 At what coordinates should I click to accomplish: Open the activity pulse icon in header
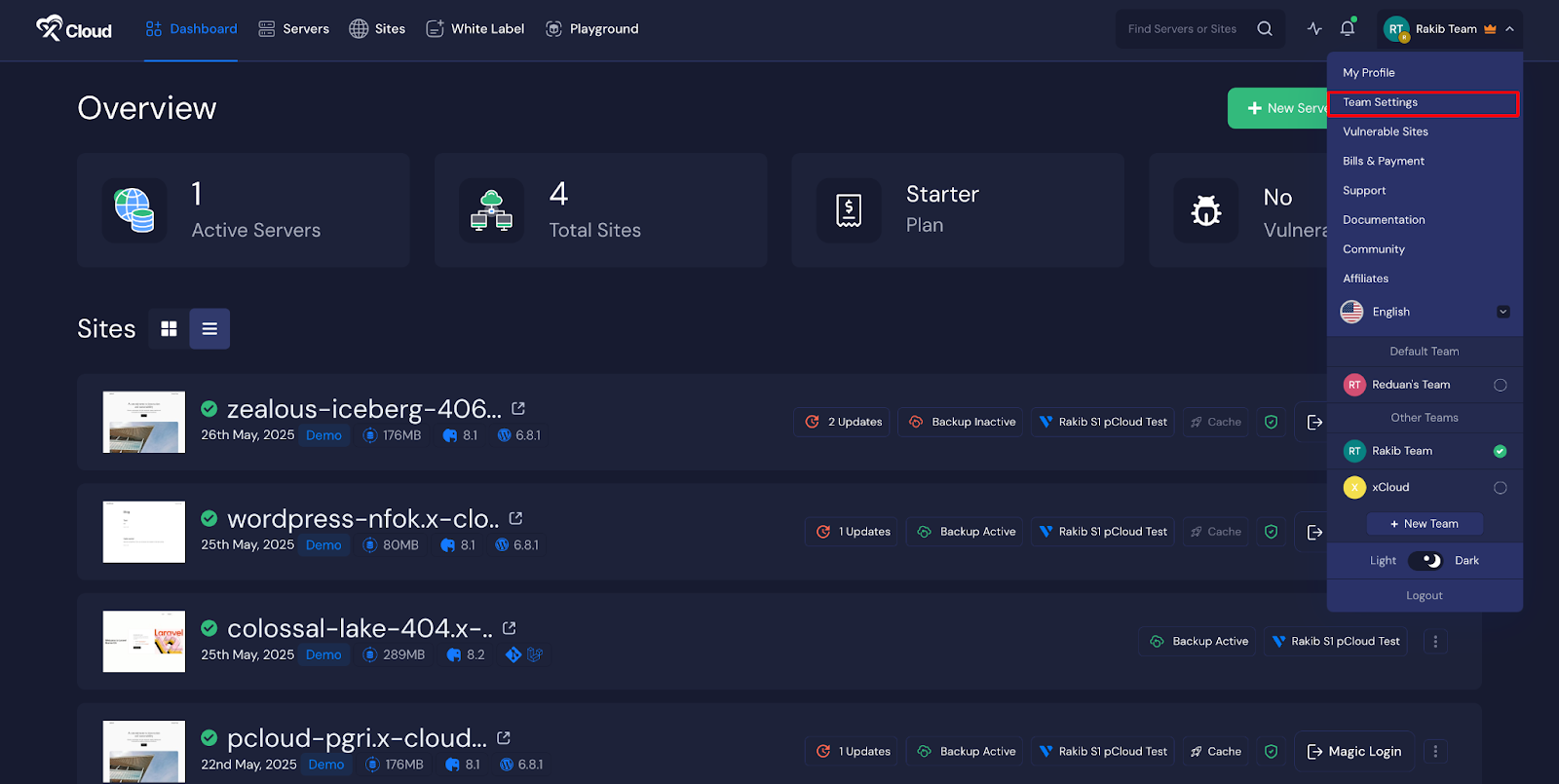(x=1314, y=28)
